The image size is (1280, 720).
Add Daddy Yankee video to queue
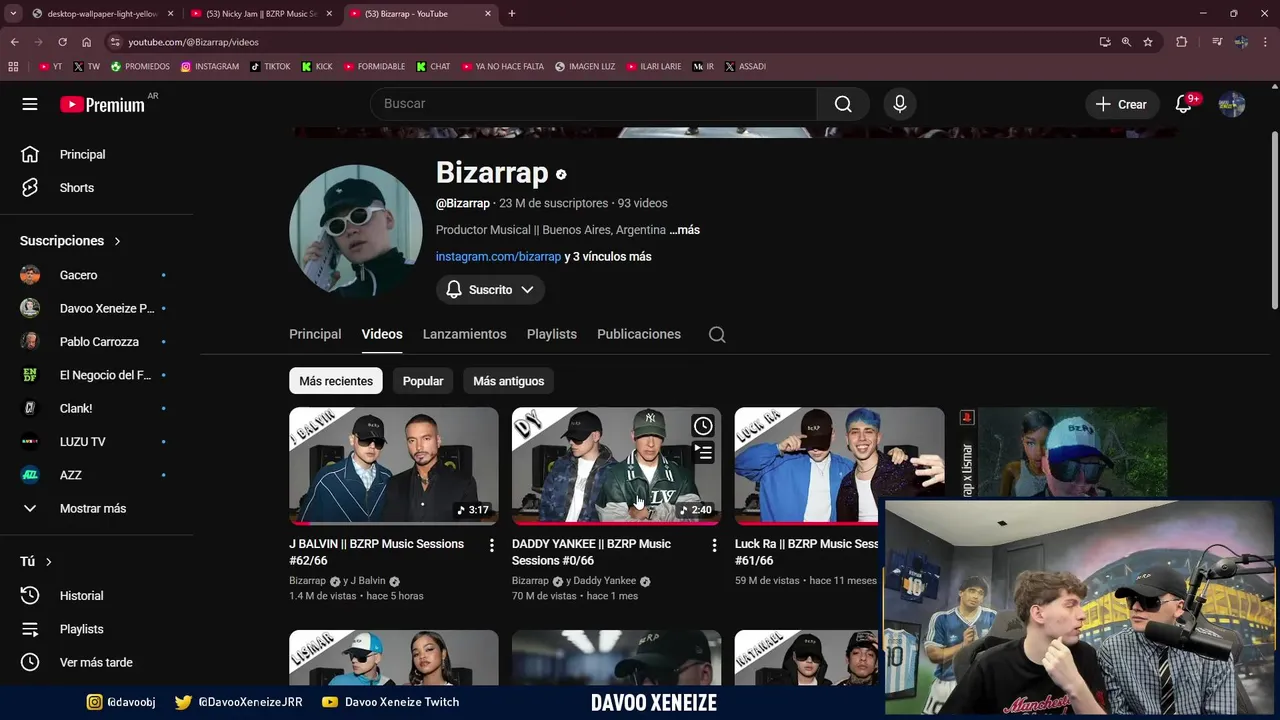pos(703,453)
